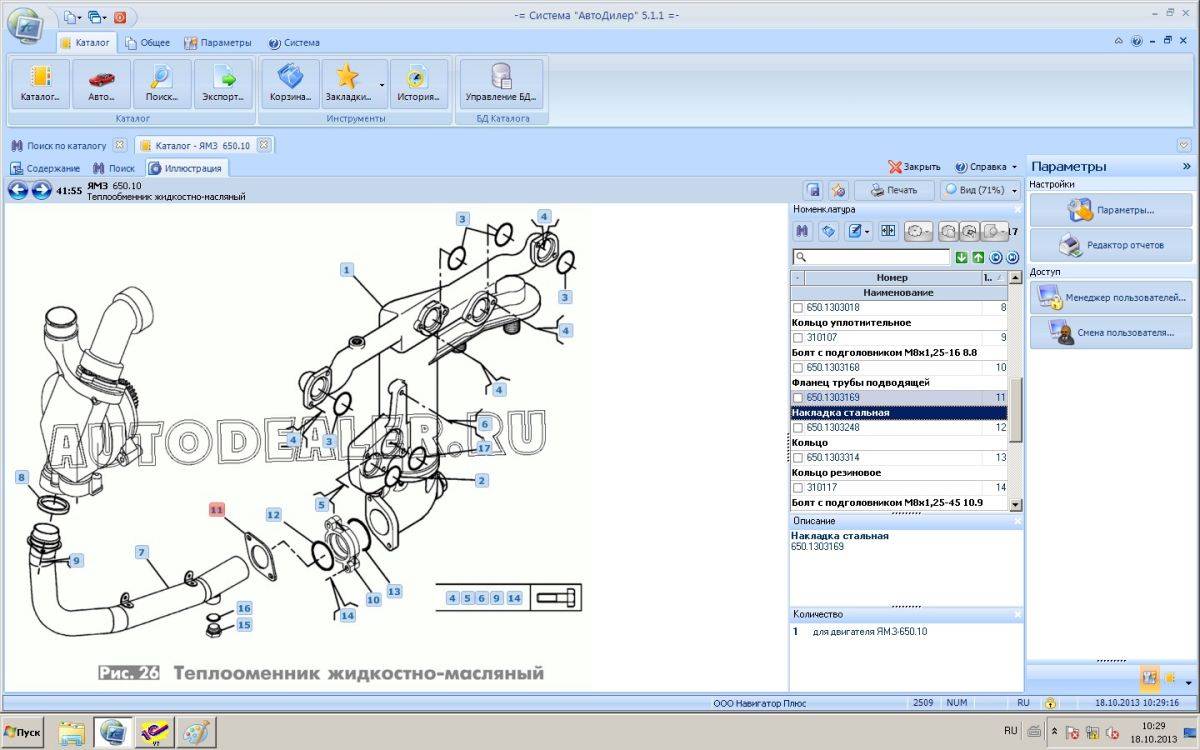The width and height of the screenshot is (1200, 750).
Task: Expand the Справка dropdown menu
Action: (1014, 168)
